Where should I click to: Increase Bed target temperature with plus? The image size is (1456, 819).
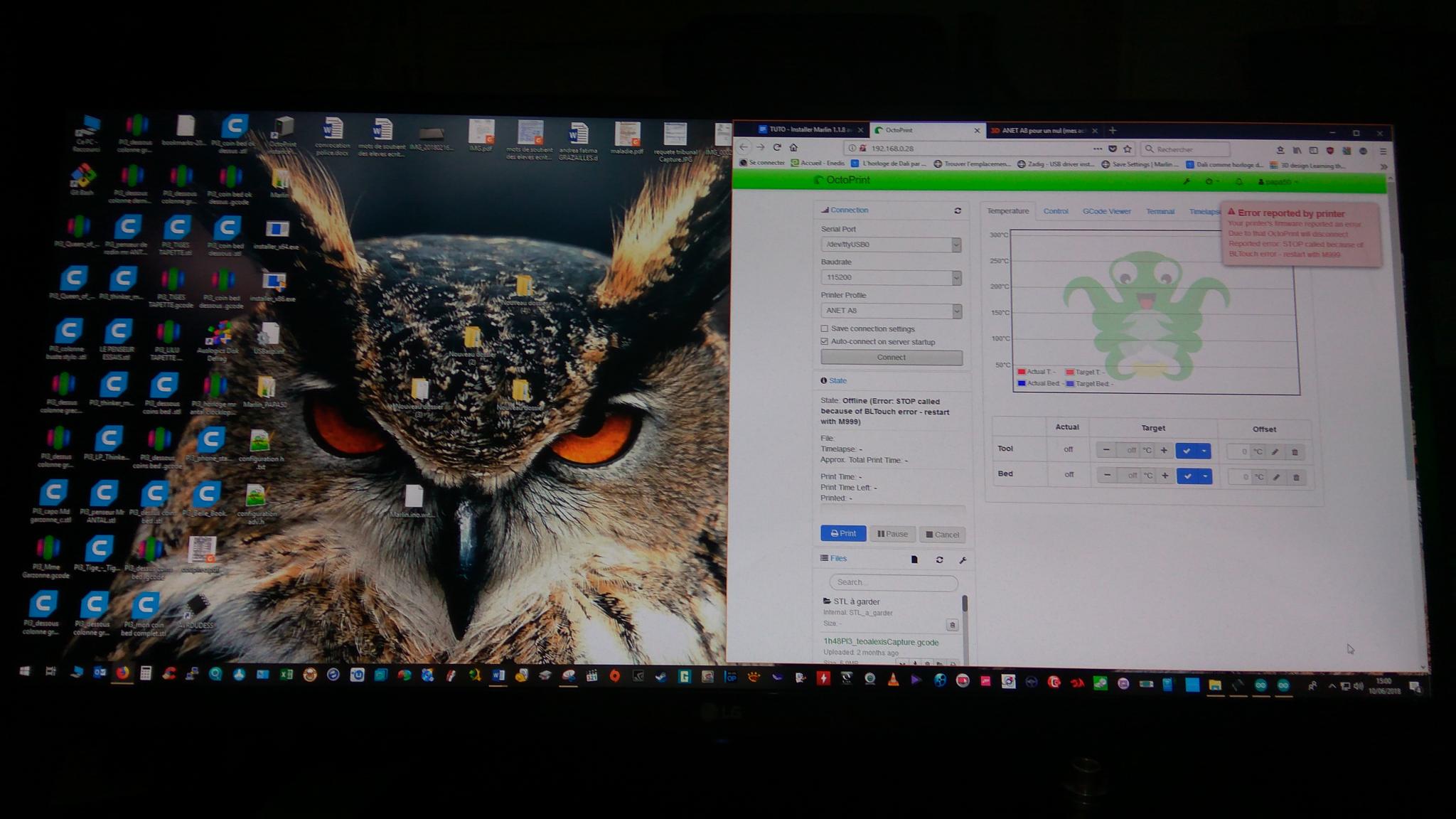[x=1165, y=476]
